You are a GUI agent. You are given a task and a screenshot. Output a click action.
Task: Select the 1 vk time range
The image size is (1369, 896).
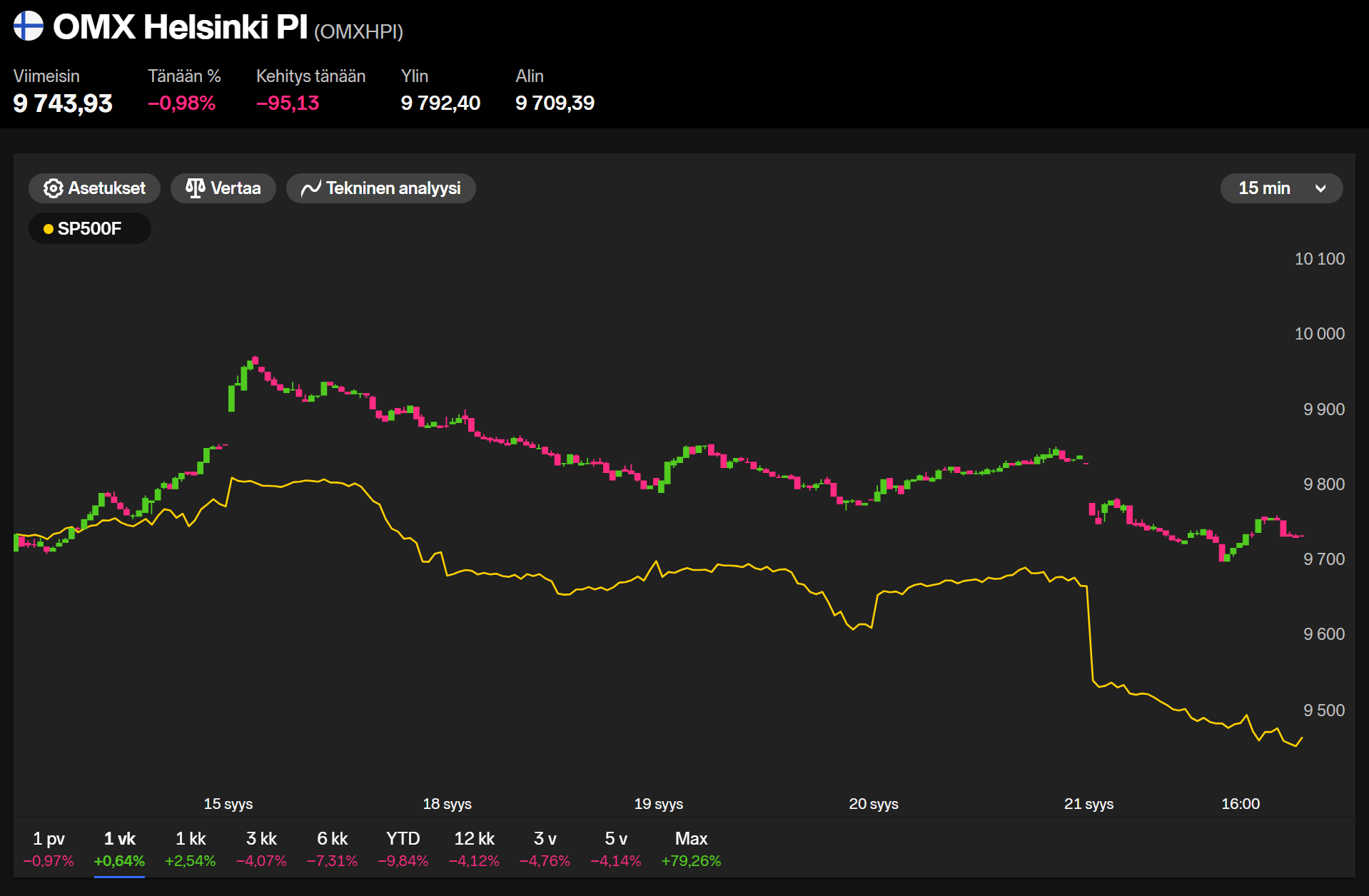pos(119,848)
